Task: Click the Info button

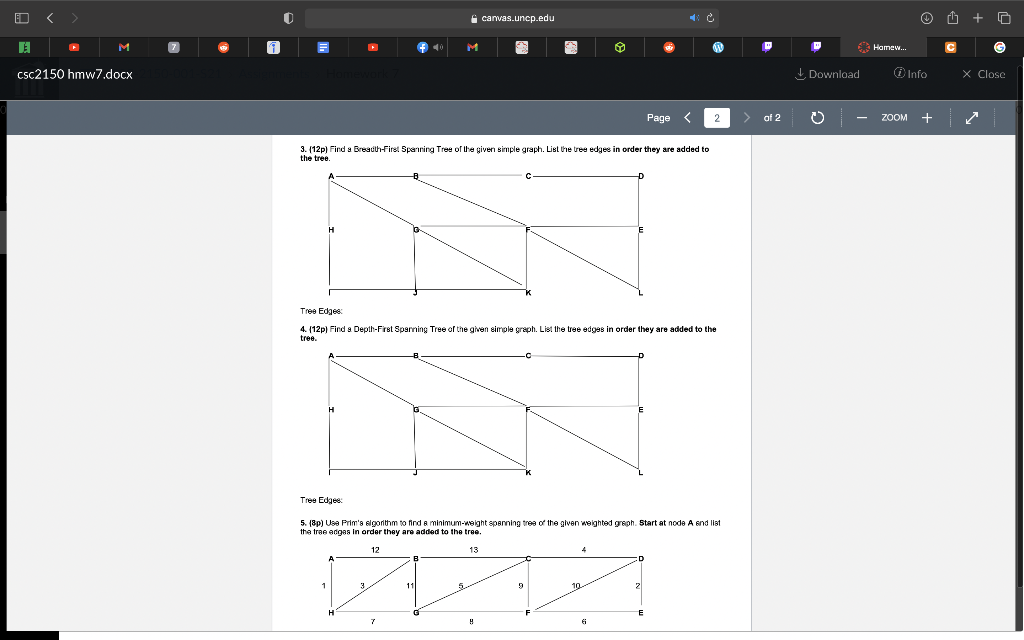Action: [910, 73]
